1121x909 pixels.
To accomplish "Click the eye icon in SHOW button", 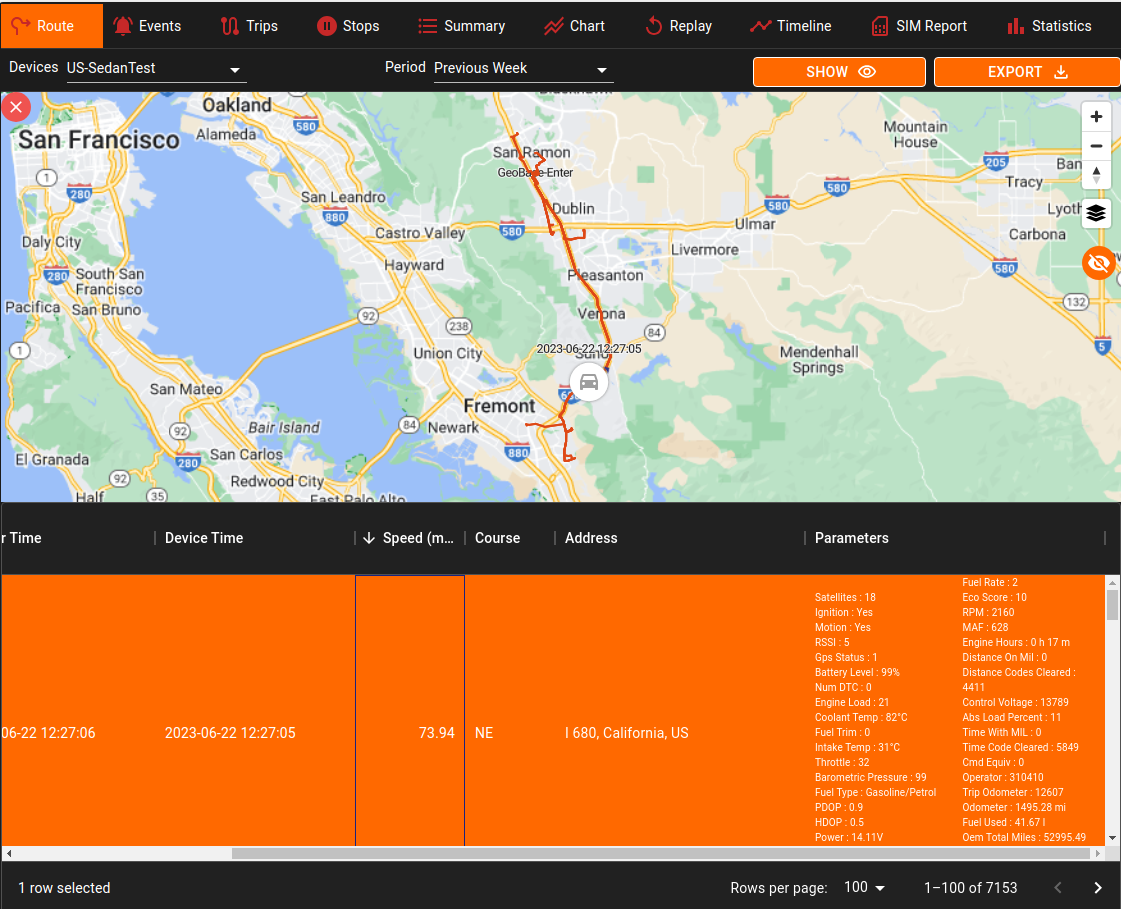I will pyautogui.click(x=866, y=72).
